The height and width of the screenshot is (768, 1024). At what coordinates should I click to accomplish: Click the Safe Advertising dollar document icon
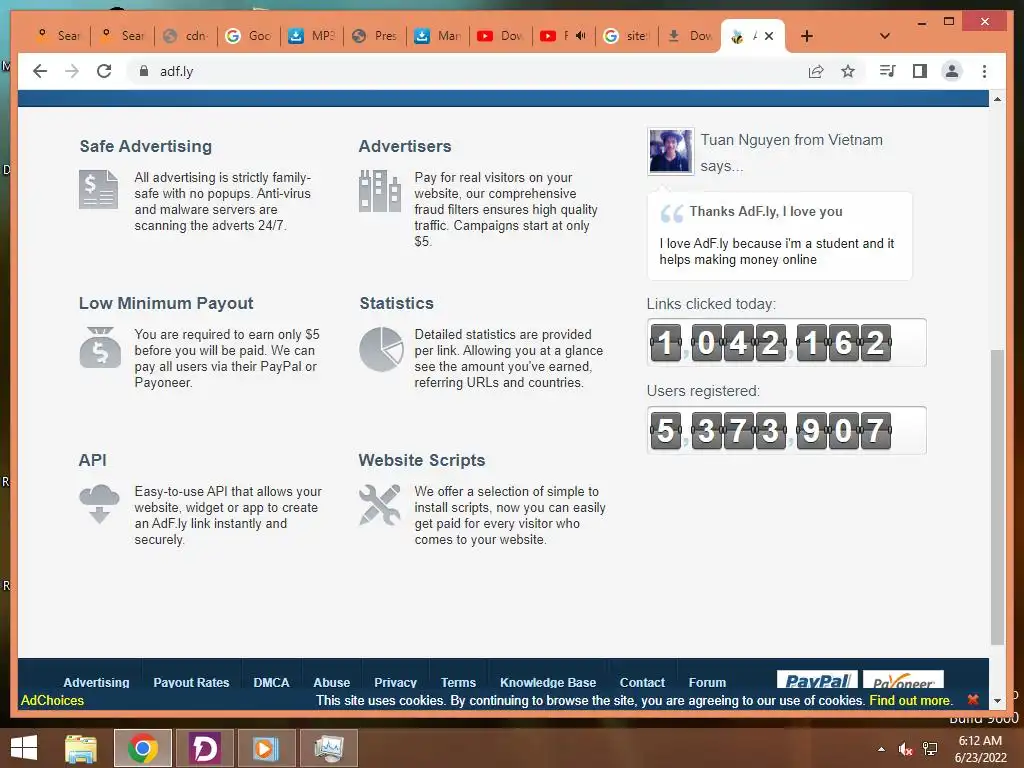pyautogui.click(x=99, y=189)
